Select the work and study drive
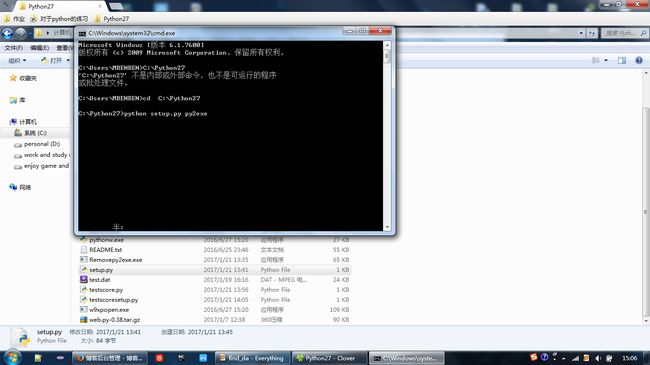 pyautogui.click(x=42, y=155)
